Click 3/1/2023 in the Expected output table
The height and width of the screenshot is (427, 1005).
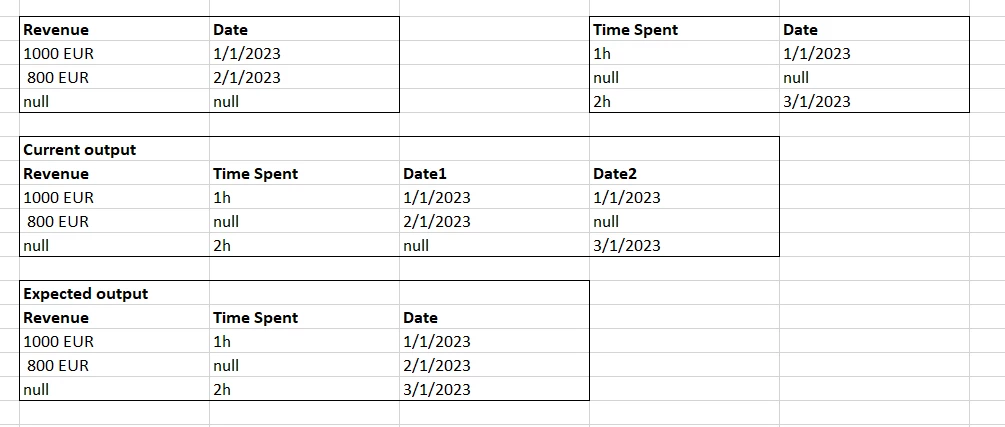coord(494,389)
